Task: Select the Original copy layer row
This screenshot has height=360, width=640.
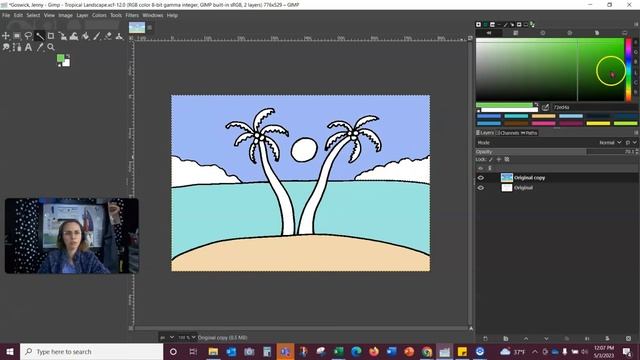Action: point(557,178)
